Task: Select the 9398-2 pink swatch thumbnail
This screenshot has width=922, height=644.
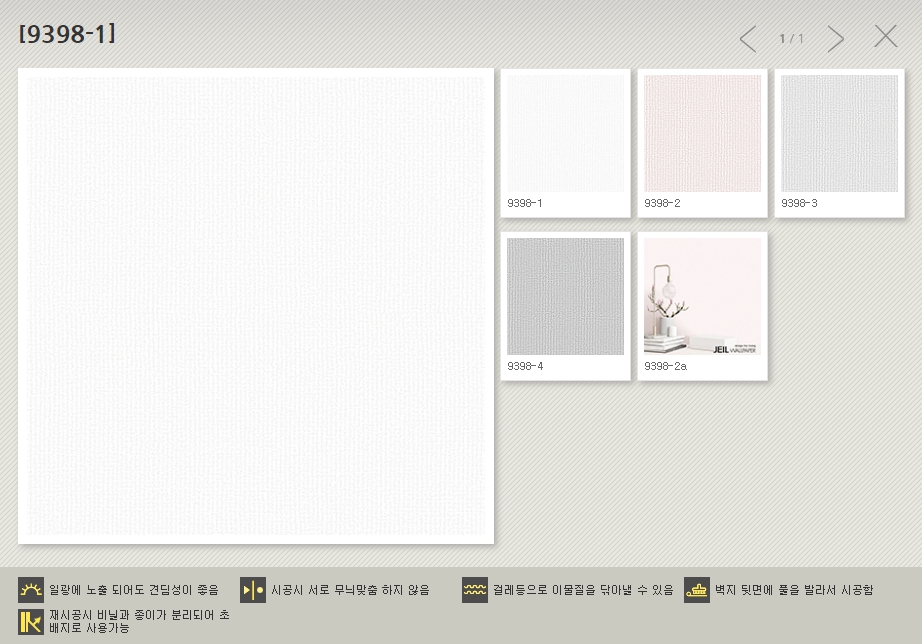Action: [x=702, y=133]
